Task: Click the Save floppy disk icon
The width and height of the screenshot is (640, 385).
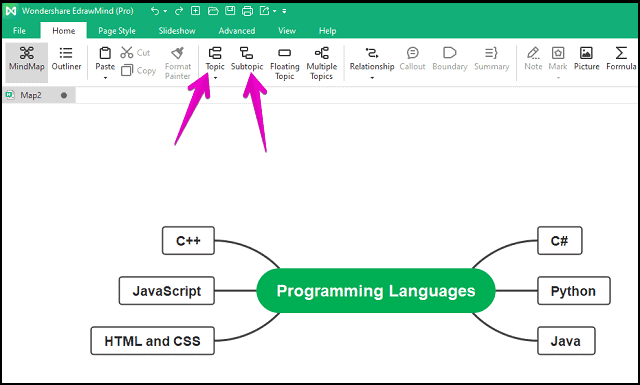Action: 230,11
